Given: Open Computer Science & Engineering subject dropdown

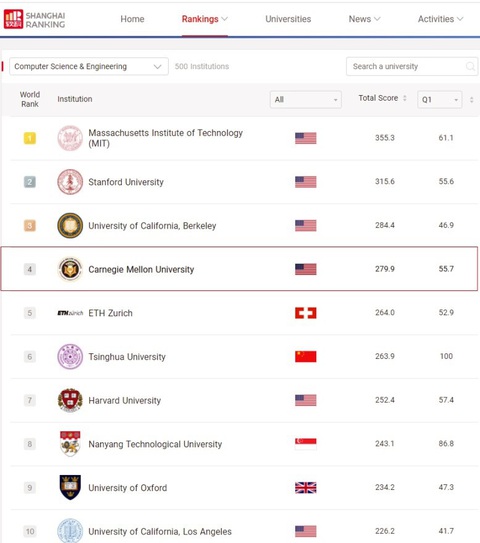Looking at the screenshot, I should pos(89,66).
